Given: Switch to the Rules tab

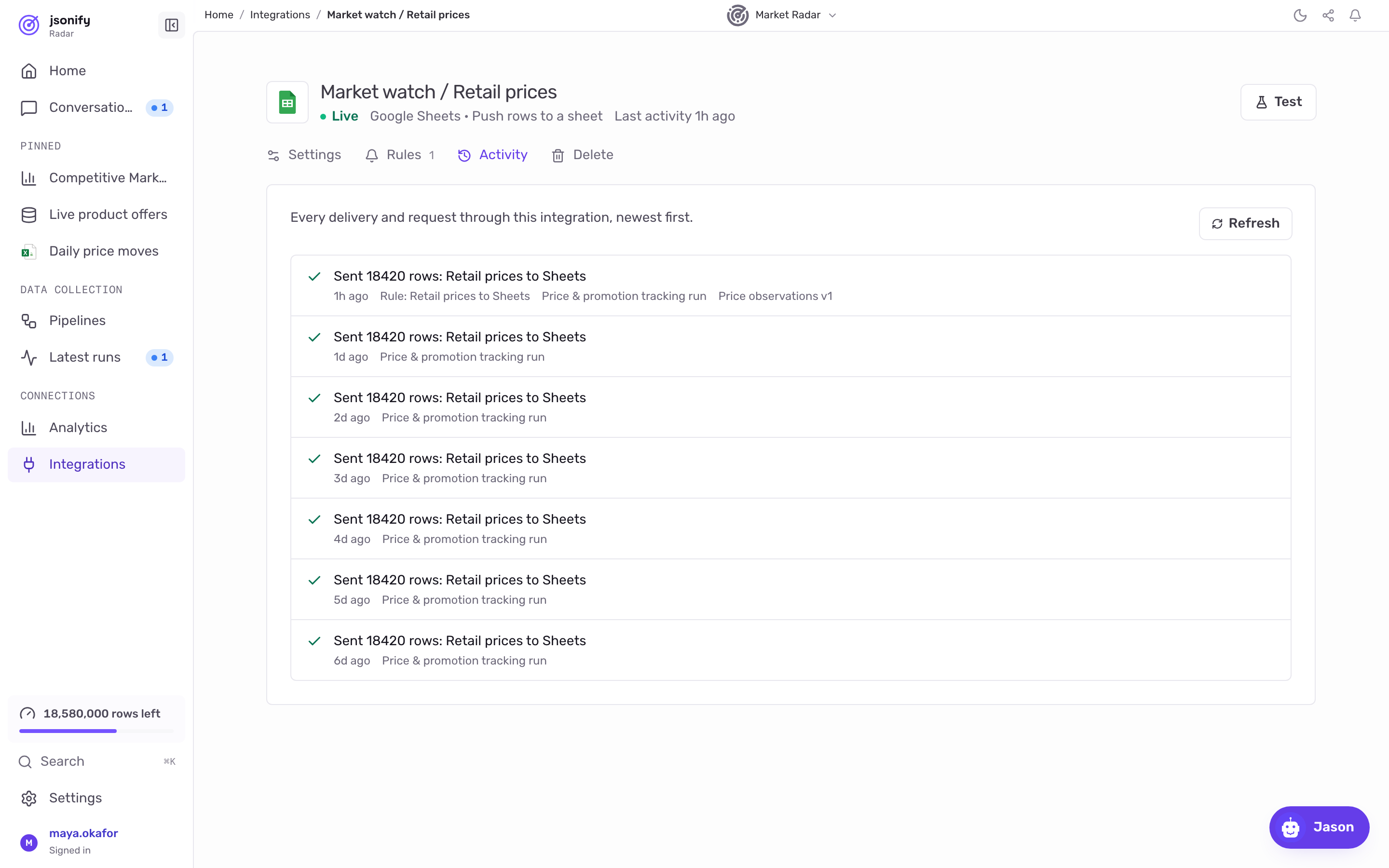Looking at the screenshot, I should click(400, 155).
